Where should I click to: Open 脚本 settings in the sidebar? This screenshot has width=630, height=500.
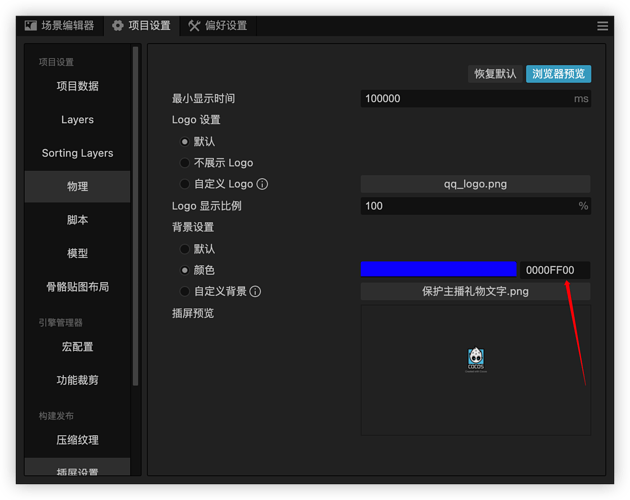pos(78,220)
